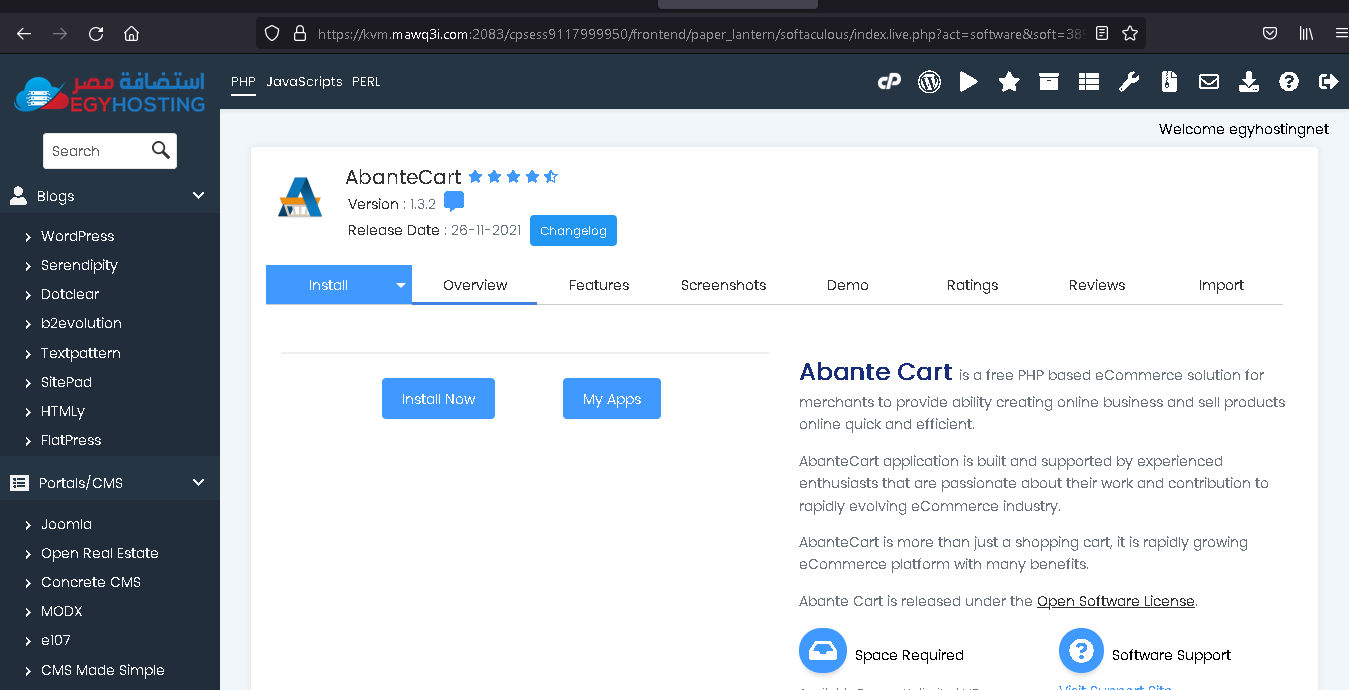Viewport: 1349px width, 690px height.
Task: Switch to the Overview tab
Action: point(475,285)
